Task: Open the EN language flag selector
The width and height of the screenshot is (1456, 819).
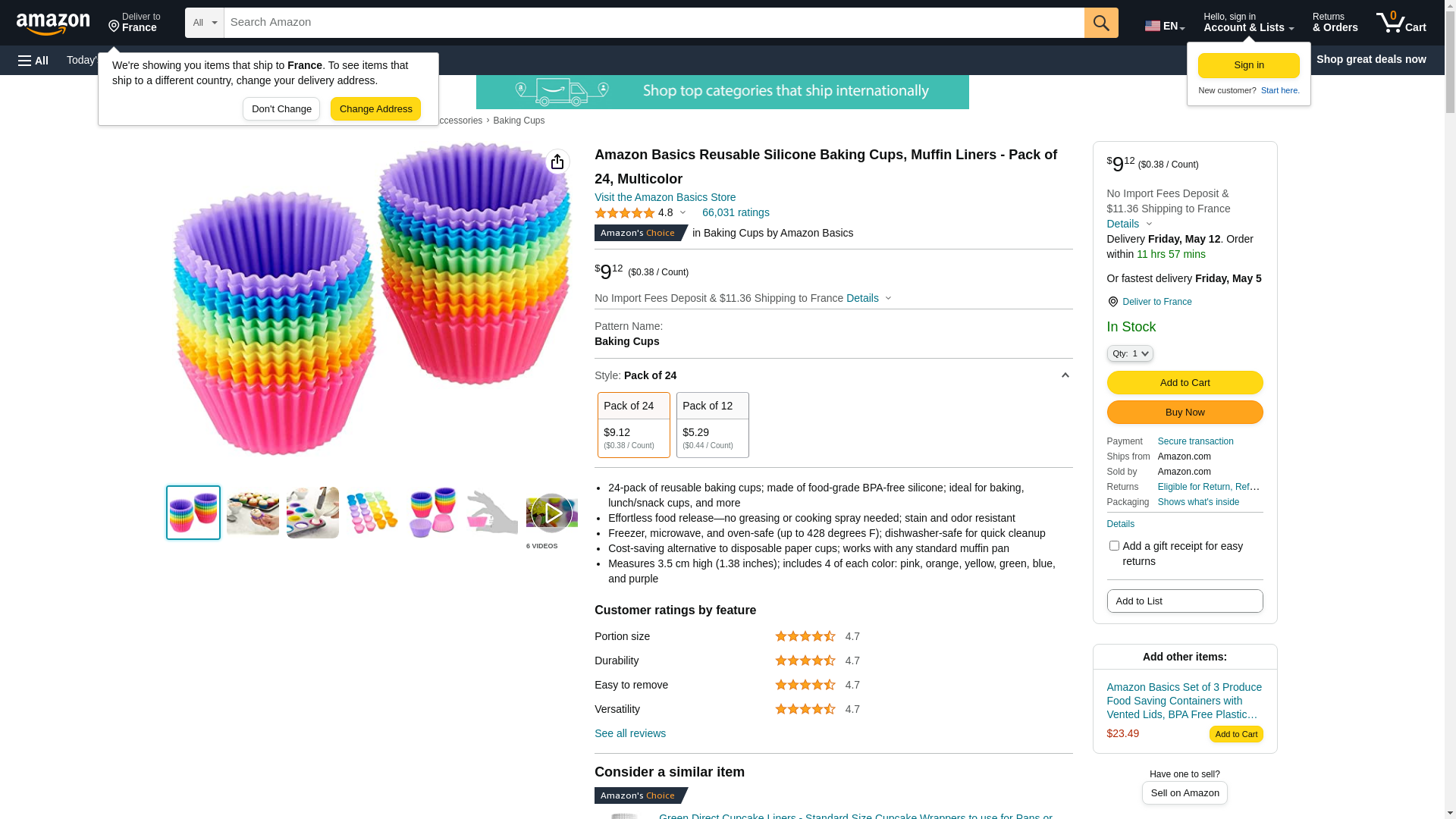Action: pos(1164,26)
